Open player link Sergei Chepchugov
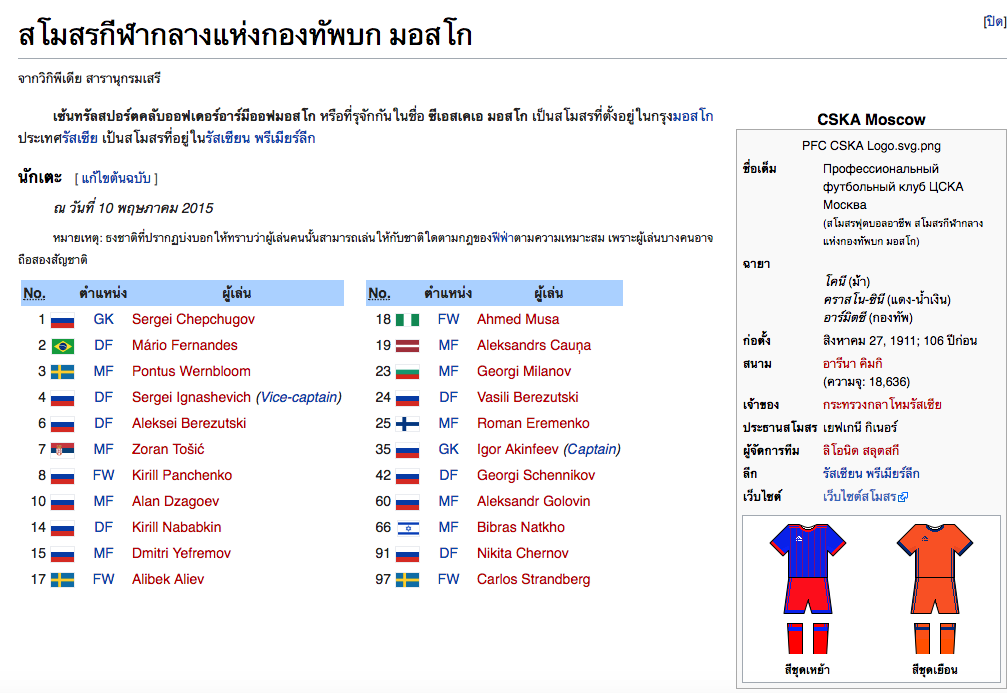1007x693 pixels. tap(193, 319)
